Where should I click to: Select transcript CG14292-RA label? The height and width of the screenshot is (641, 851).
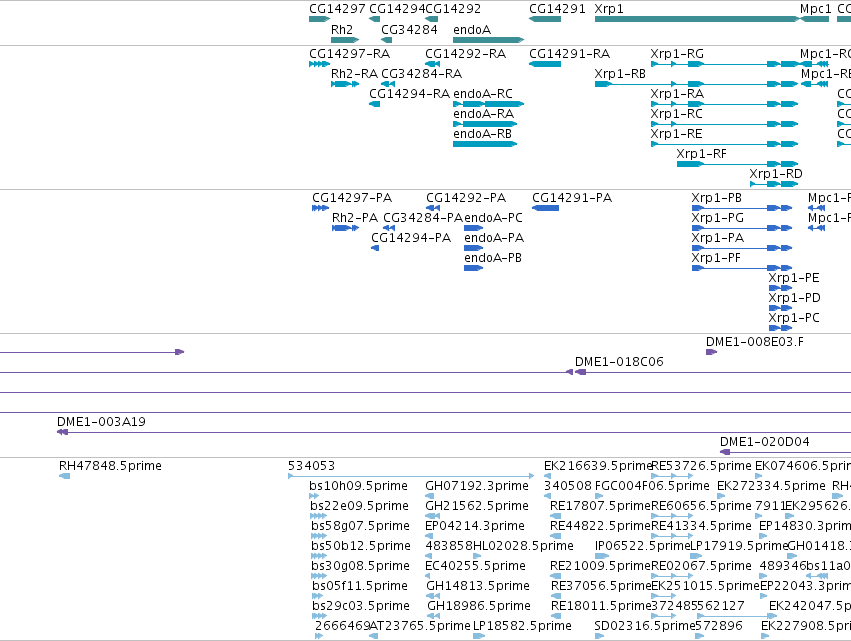click(466, 54)
